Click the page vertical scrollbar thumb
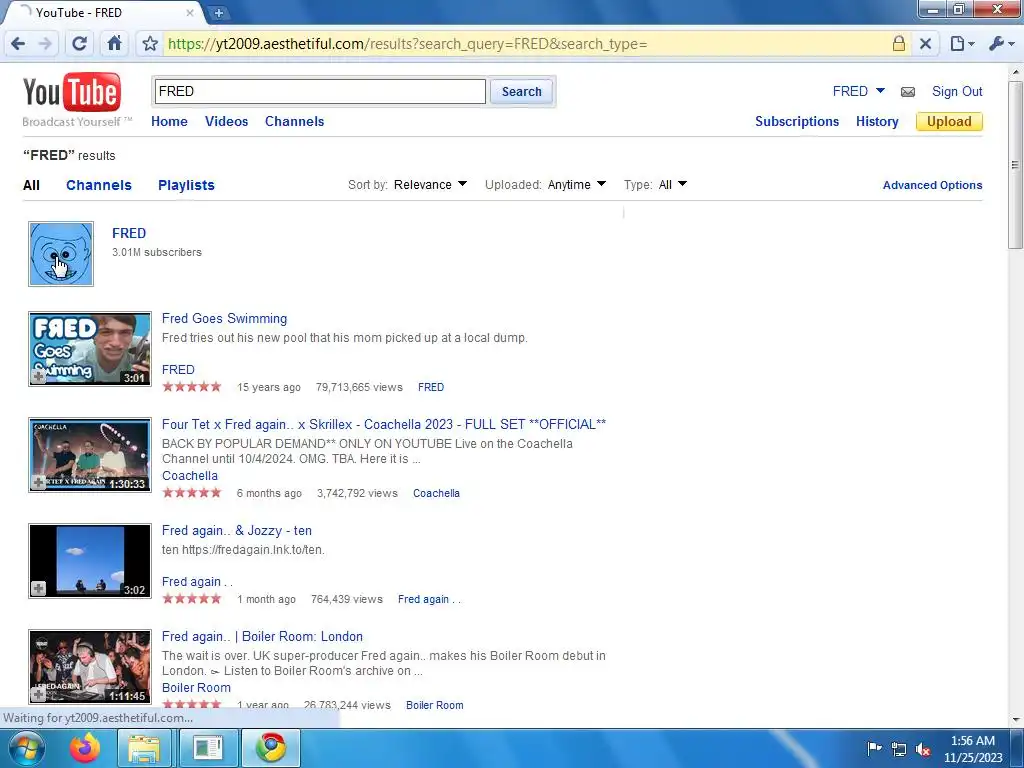Image resolution: width=1024 pixels, height=768 pixels. click(1015, 163)
